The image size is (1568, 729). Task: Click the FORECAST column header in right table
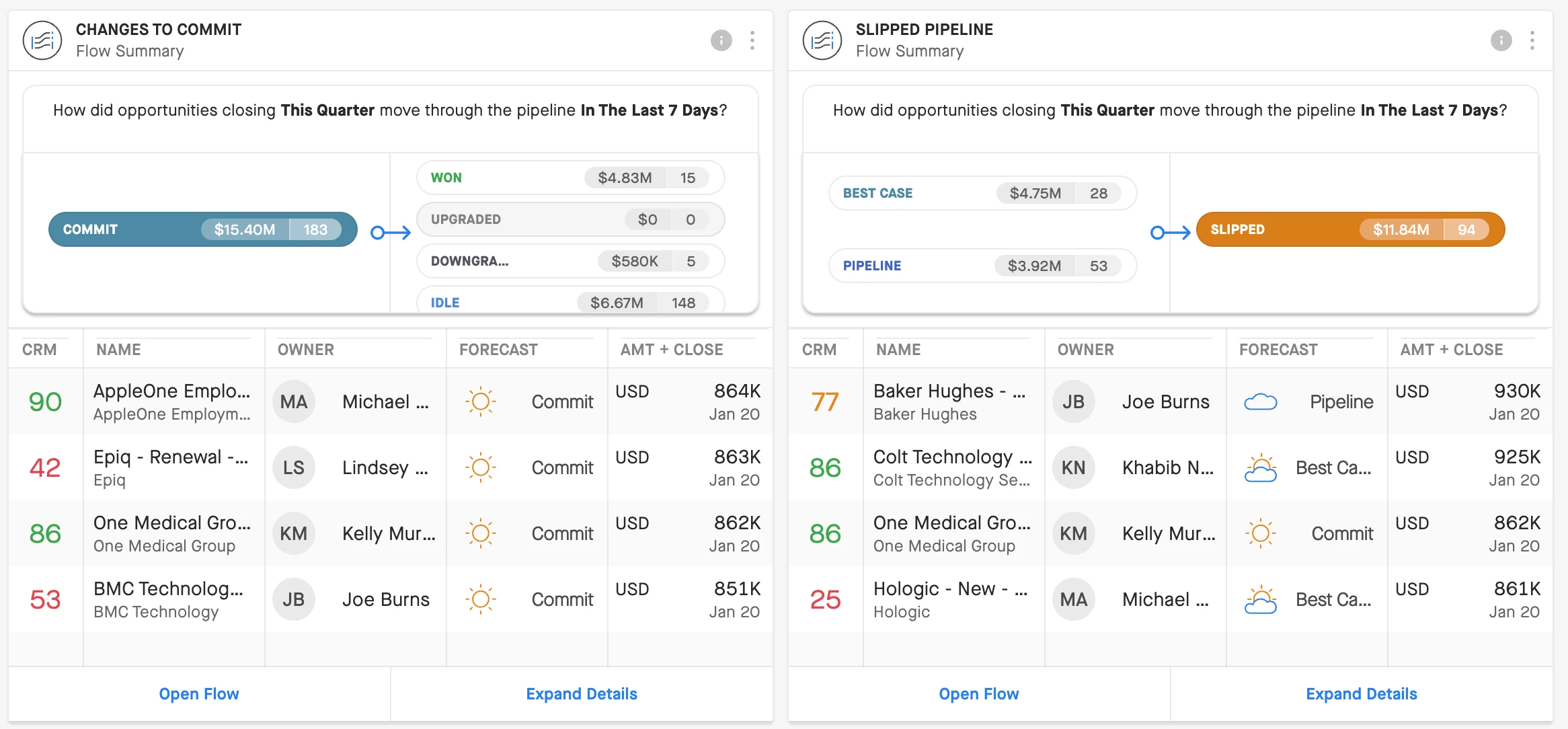(x=1278, y=350)
